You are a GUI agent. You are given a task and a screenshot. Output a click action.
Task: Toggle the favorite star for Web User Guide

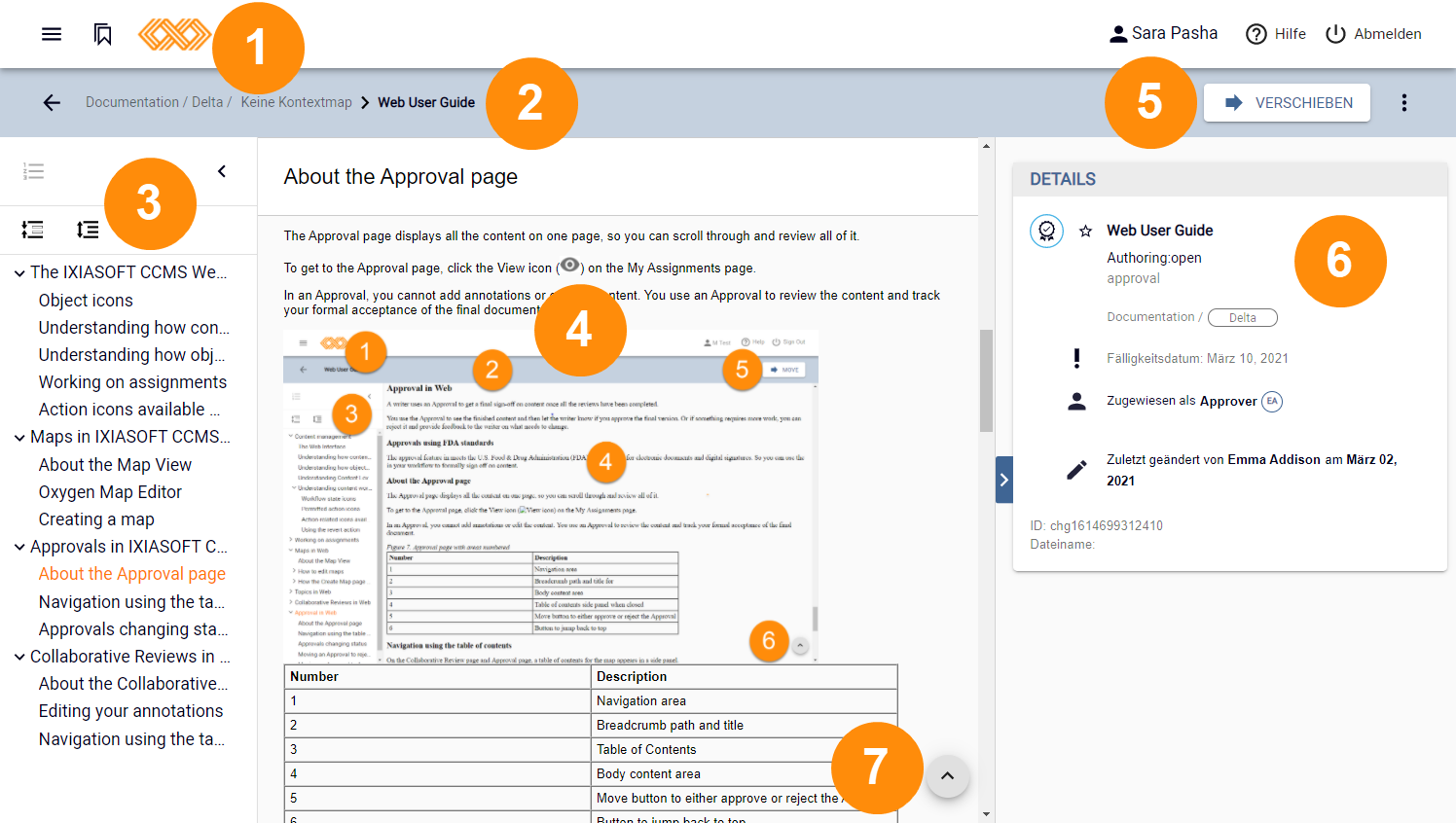point(1085,231)
